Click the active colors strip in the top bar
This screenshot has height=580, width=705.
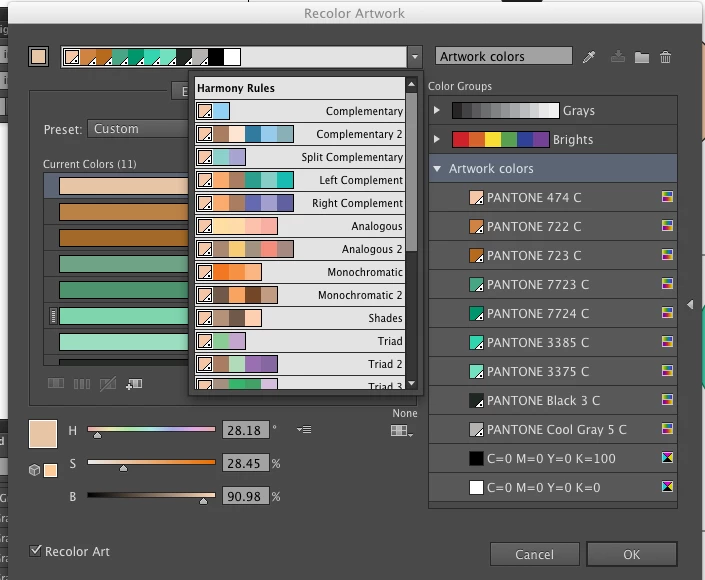(x=234, y=57)
